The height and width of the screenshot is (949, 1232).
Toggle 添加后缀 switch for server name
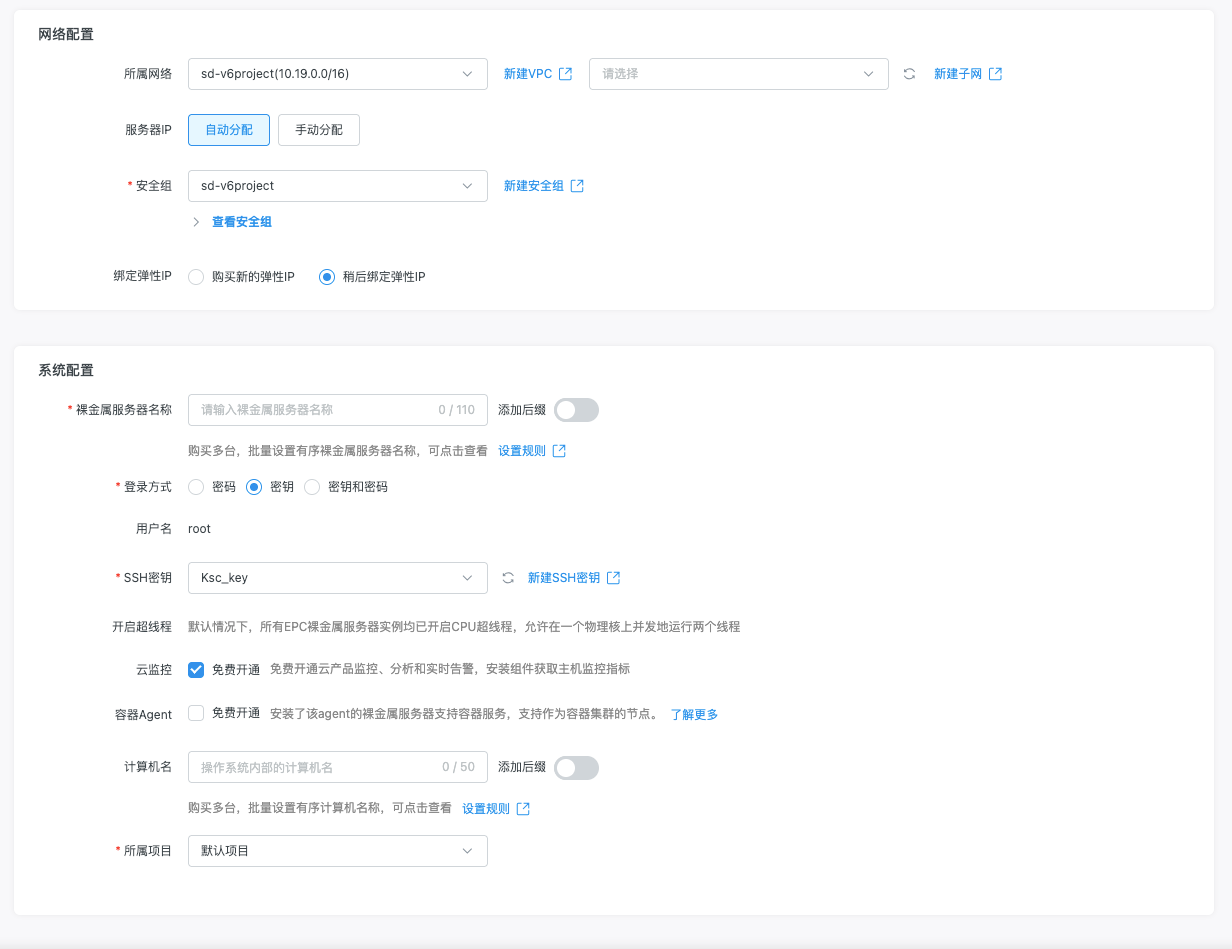[576, 410]
